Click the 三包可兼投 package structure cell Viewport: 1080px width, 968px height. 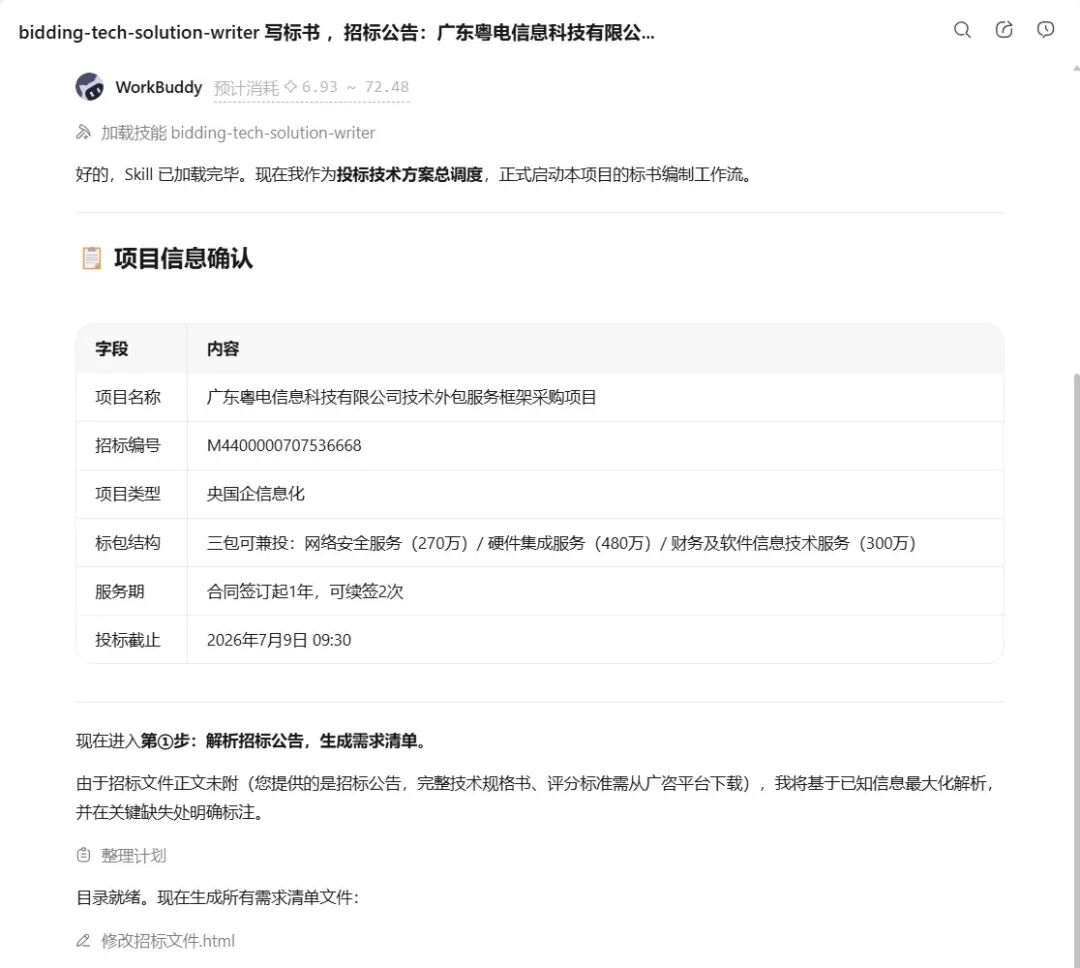[x=595, y=543]
